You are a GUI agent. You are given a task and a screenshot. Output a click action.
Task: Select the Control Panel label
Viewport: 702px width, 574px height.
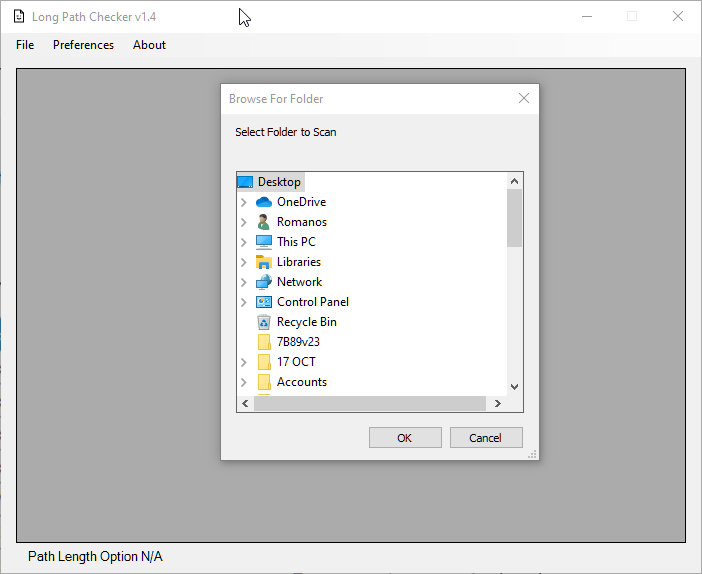[x=312, y=302]
